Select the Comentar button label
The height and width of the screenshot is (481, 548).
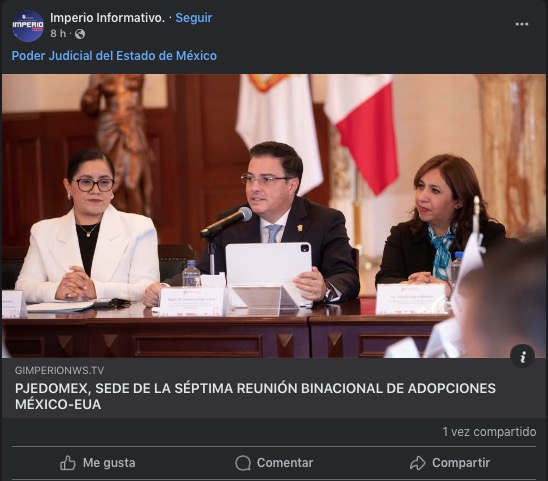coord(285,463)
